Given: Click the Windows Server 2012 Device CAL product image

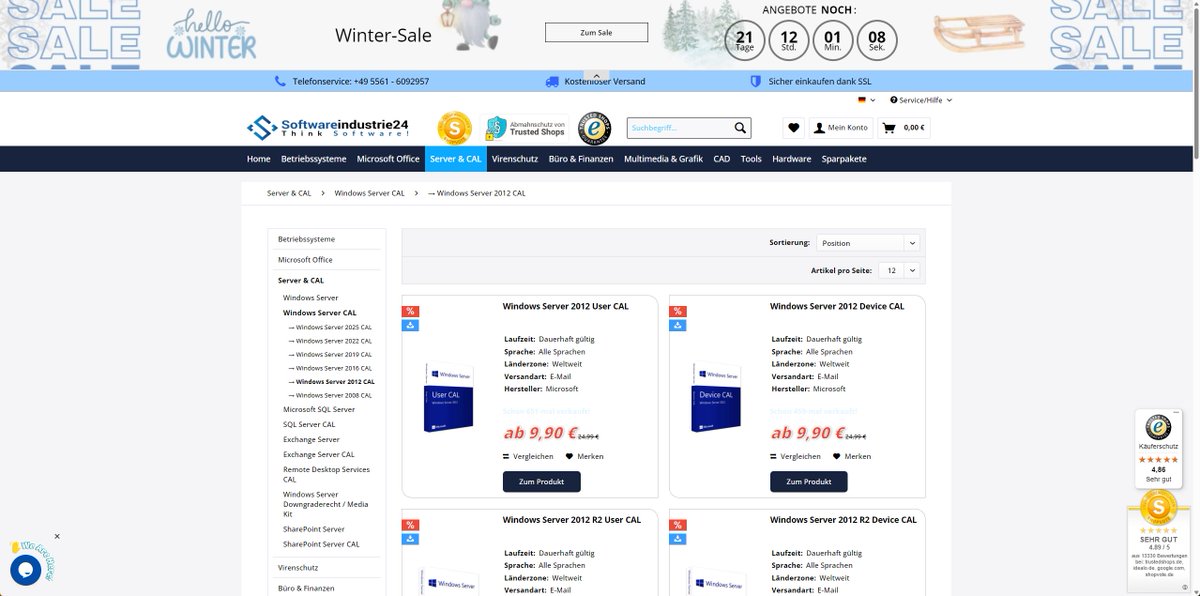Looking at the screenshot, I should click(x=716, y=396).
